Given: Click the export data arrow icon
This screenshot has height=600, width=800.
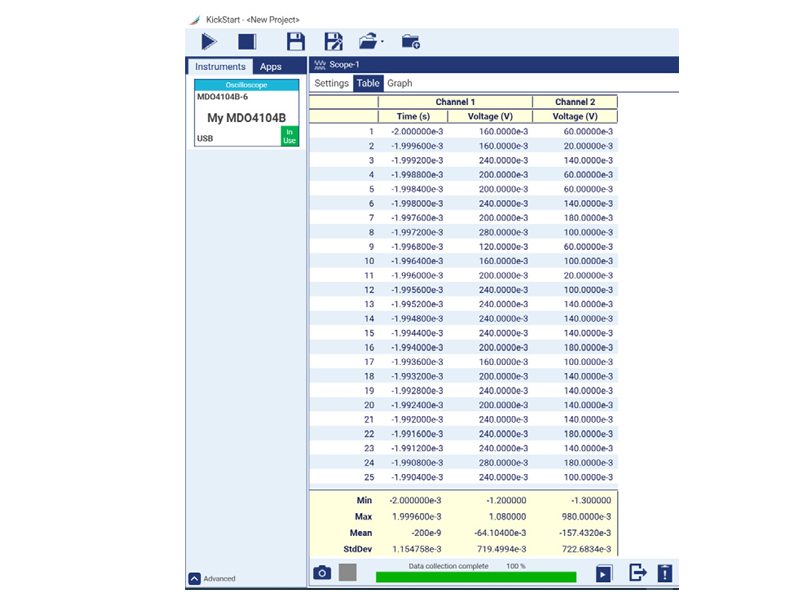Looking at the screenshot, I should tap(637, 573).
